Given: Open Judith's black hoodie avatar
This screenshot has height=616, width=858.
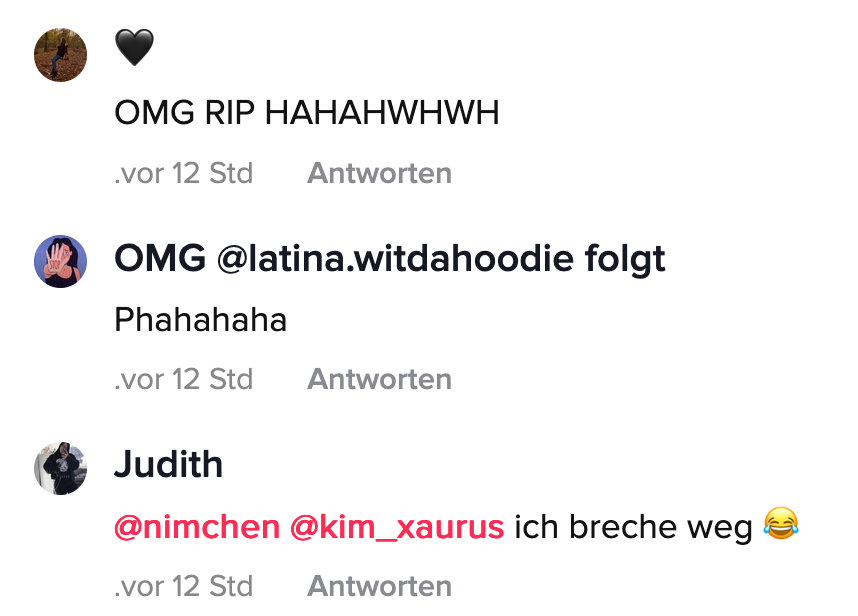Looking at the screenshot, I should (60, 468).
